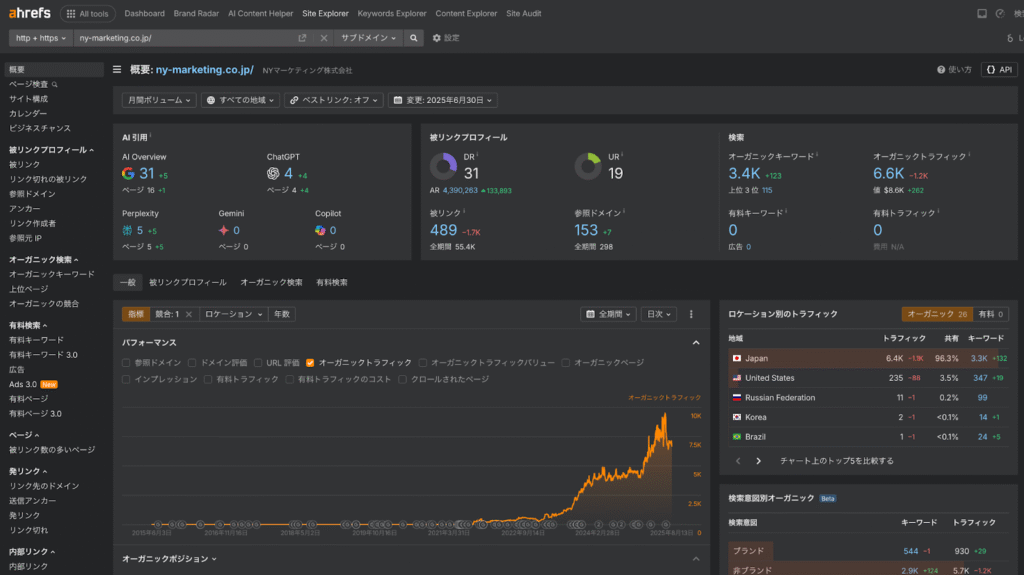
Task: Click the API braces button
Action: (x=999, y=69)
